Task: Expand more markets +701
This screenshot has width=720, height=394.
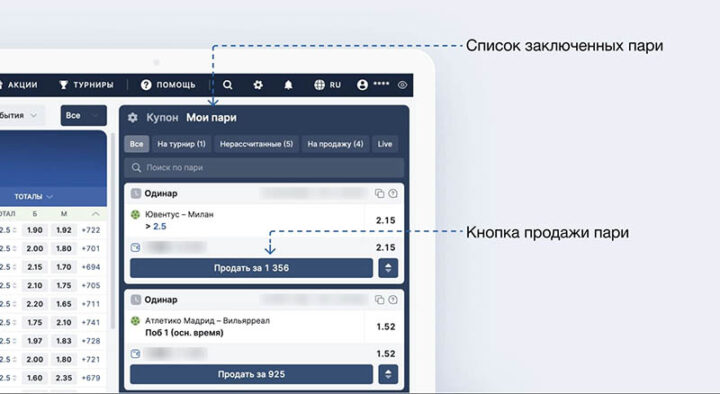Action: coord(90,248)
